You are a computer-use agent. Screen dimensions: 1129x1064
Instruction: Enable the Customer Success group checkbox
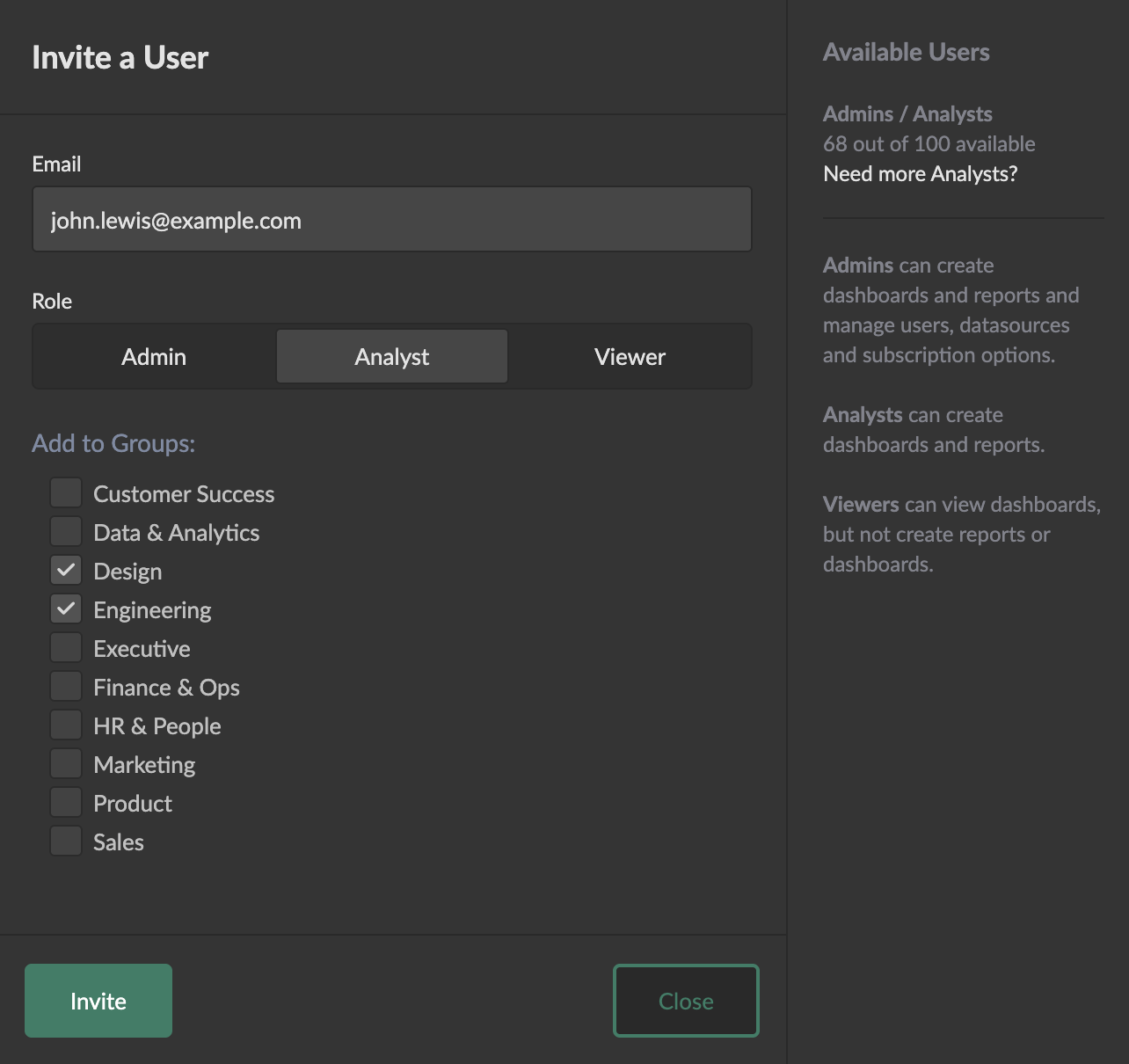[66, 493]
